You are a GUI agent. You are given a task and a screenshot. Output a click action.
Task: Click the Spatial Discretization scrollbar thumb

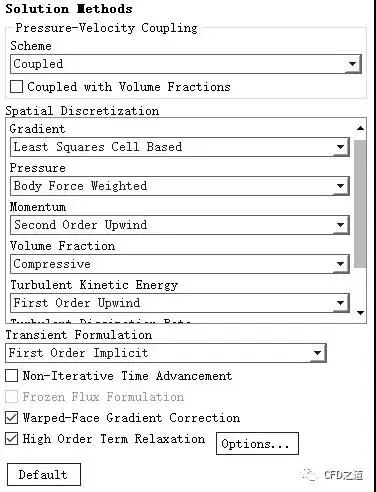[x=360, y=204]
